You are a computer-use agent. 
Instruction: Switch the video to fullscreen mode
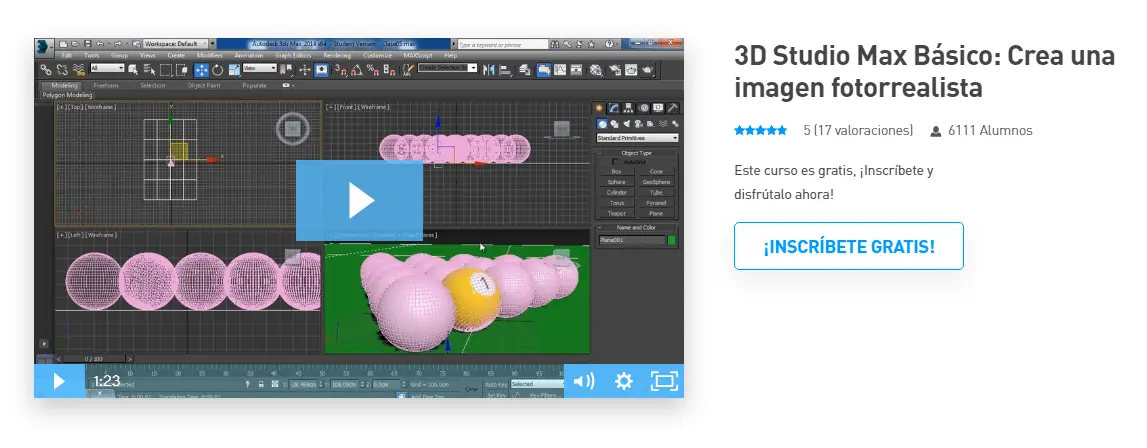click(x=663, y=381)
